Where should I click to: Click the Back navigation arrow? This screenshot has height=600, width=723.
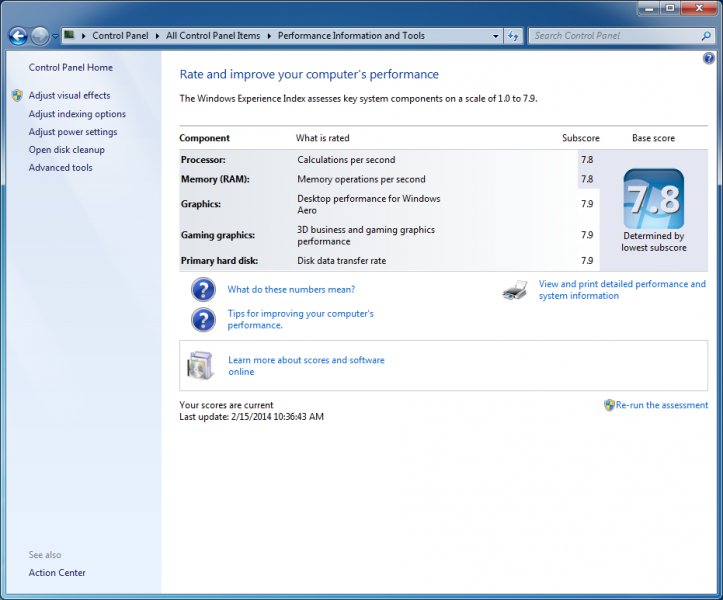click(18, 36)
